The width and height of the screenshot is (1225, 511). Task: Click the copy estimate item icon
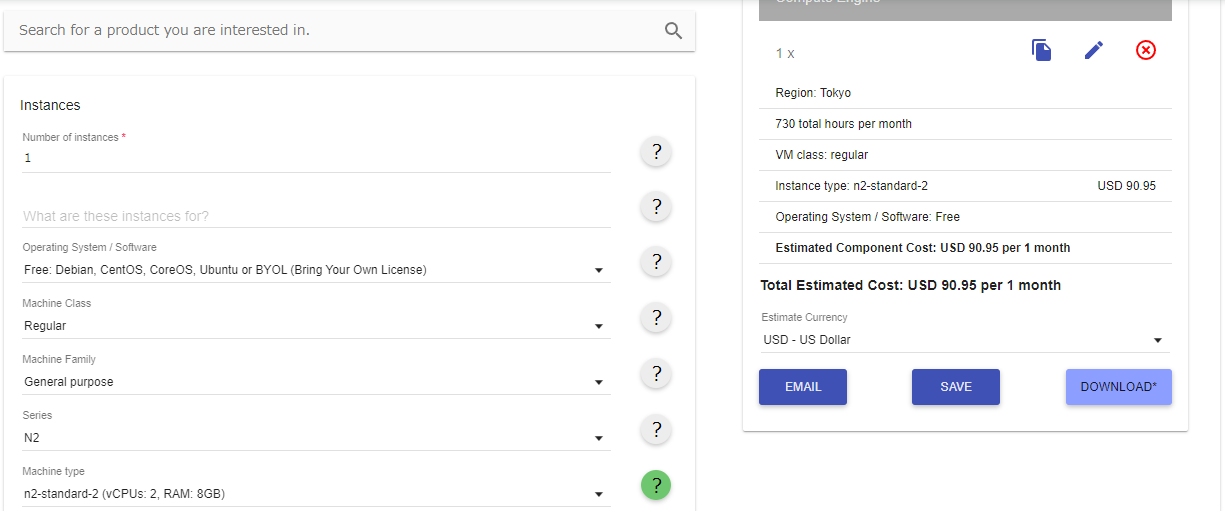[x=1041, y=50]
